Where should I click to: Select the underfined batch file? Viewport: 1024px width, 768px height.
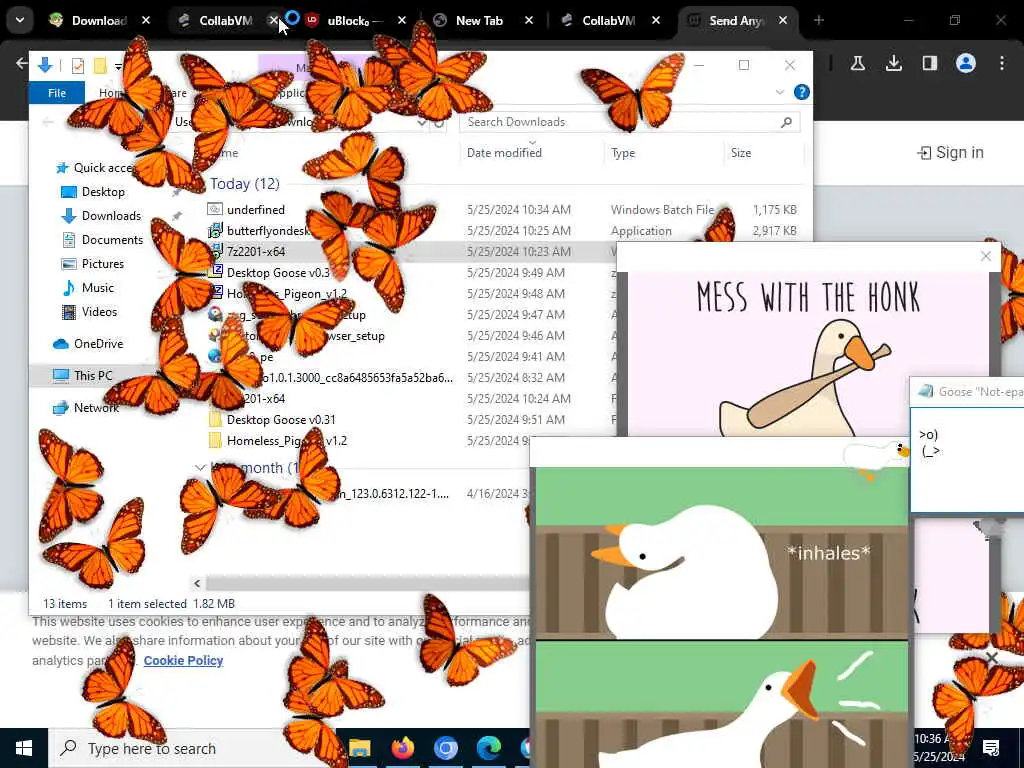[x=255, y=210]
